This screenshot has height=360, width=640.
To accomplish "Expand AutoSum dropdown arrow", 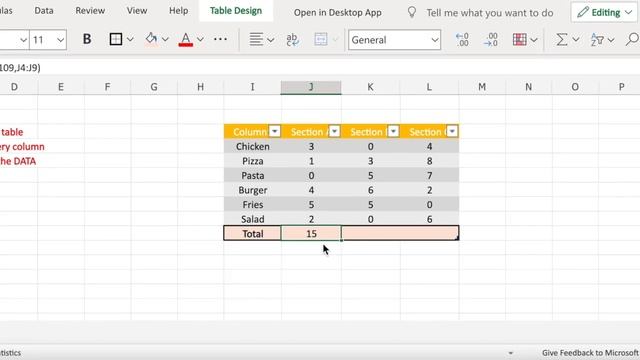I will coord(576,40).
